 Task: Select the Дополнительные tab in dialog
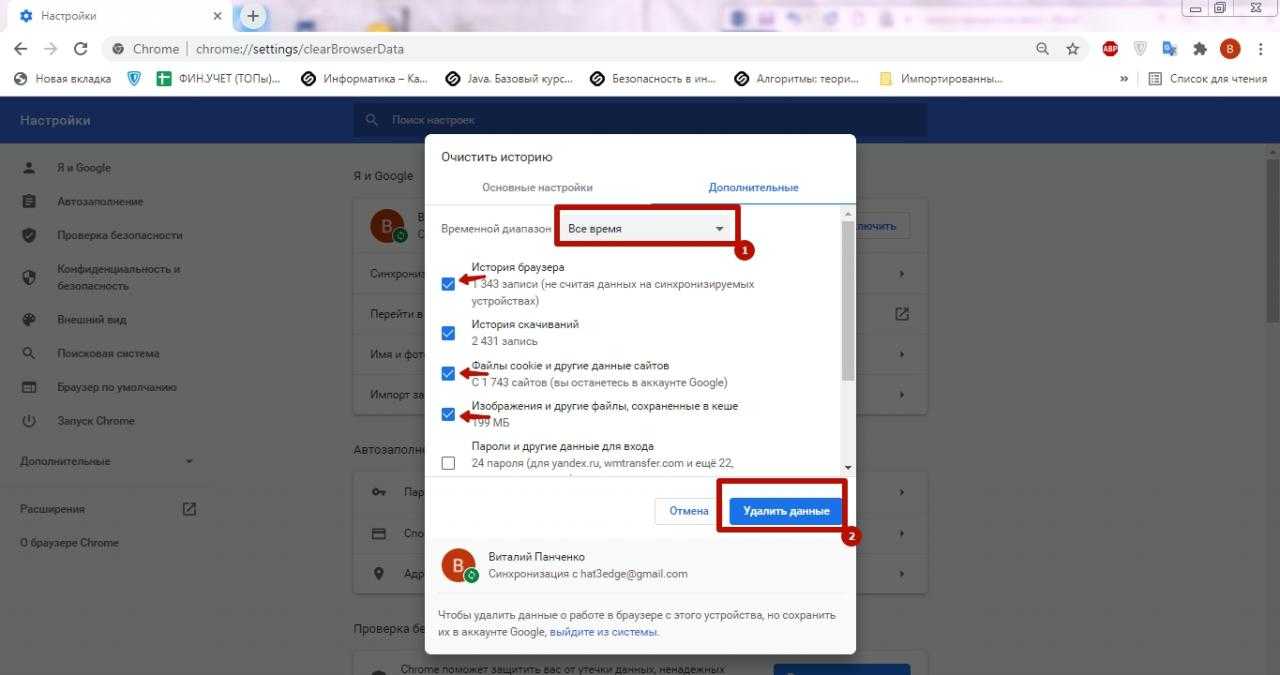[753, 188]
